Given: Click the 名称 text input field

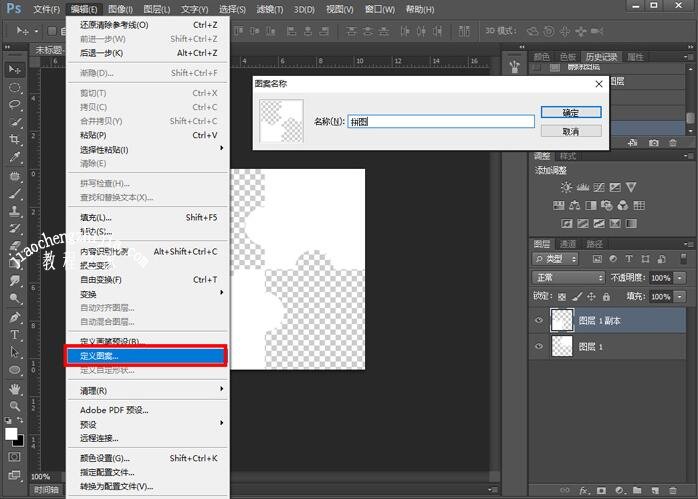Looking at the screenshot, I should 440,121.
